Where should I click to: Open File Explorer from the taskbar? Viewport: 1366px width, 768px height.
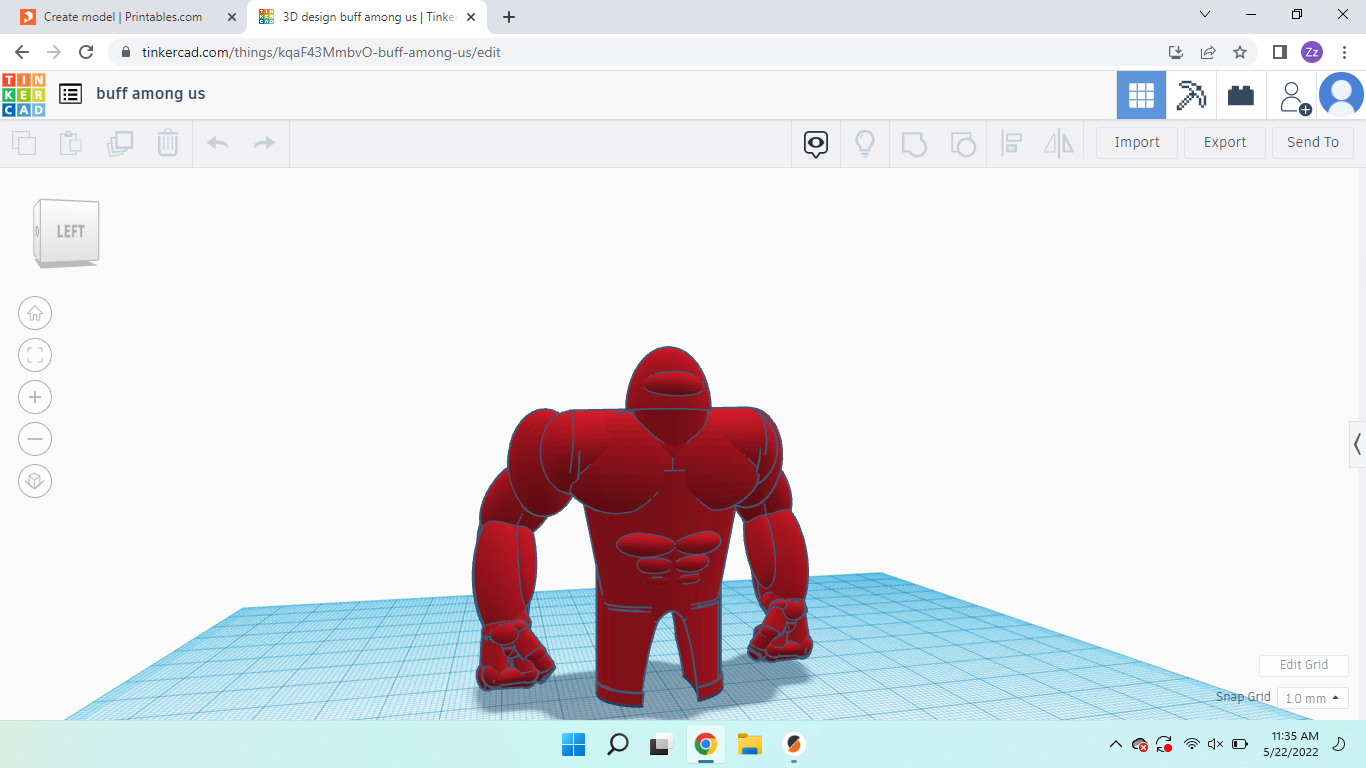[749, 744]
